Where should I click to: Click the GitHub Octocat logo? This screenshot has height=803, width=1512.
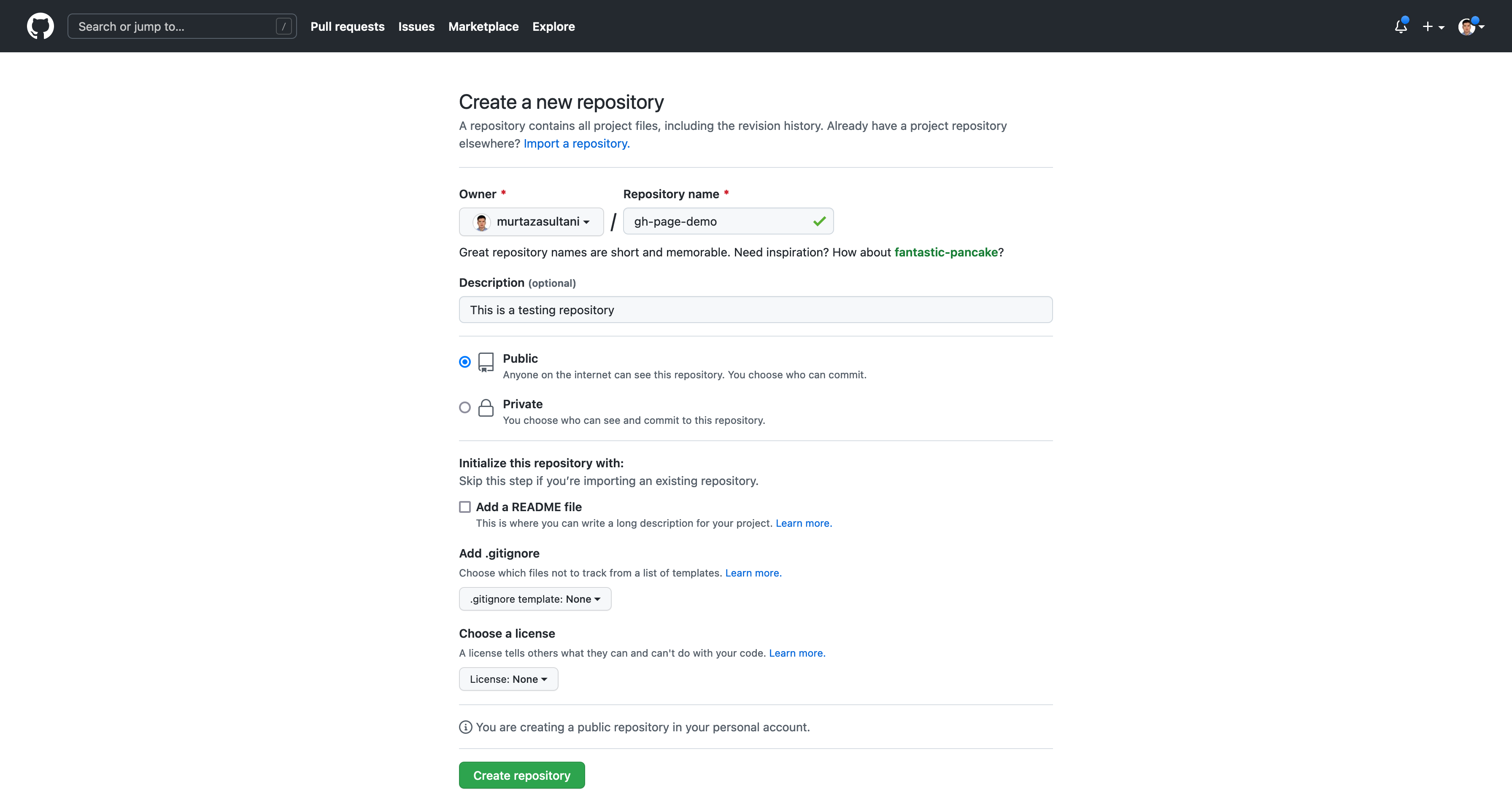point(40,27)
